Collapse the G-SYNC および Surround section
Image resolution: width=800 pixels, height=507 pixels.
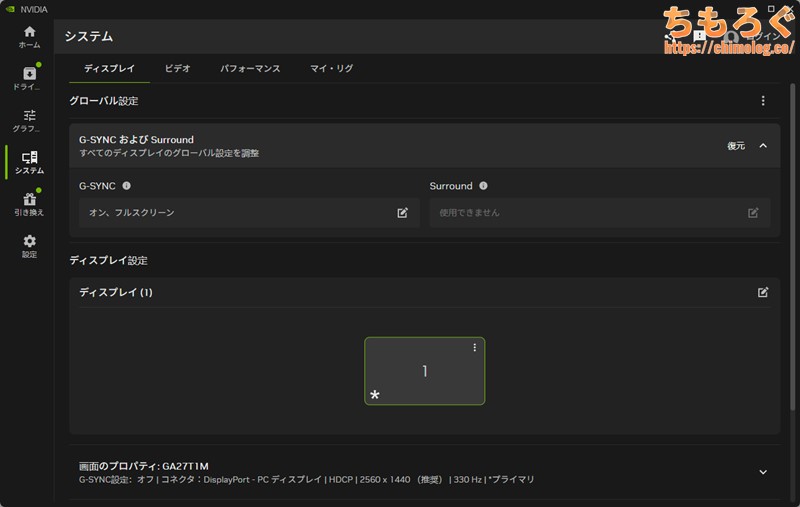pos(763,146)
